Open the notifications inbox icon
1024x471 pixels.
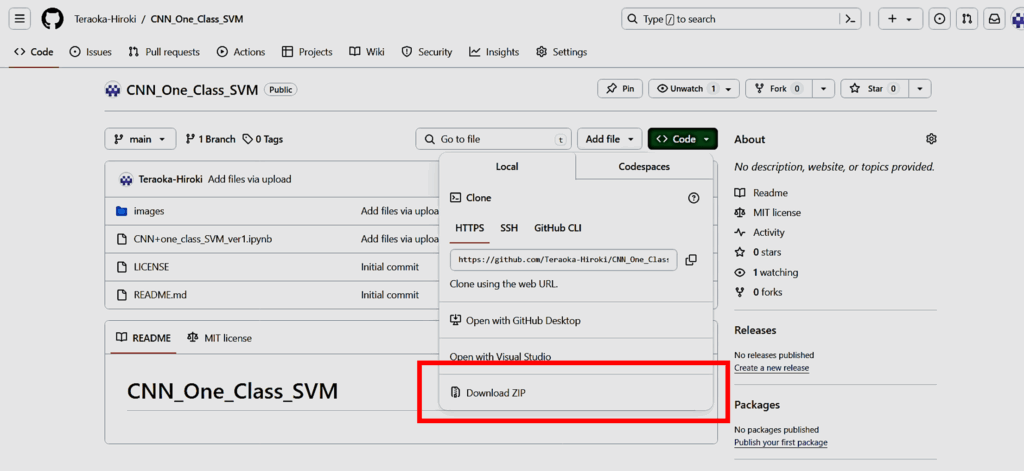994,19
